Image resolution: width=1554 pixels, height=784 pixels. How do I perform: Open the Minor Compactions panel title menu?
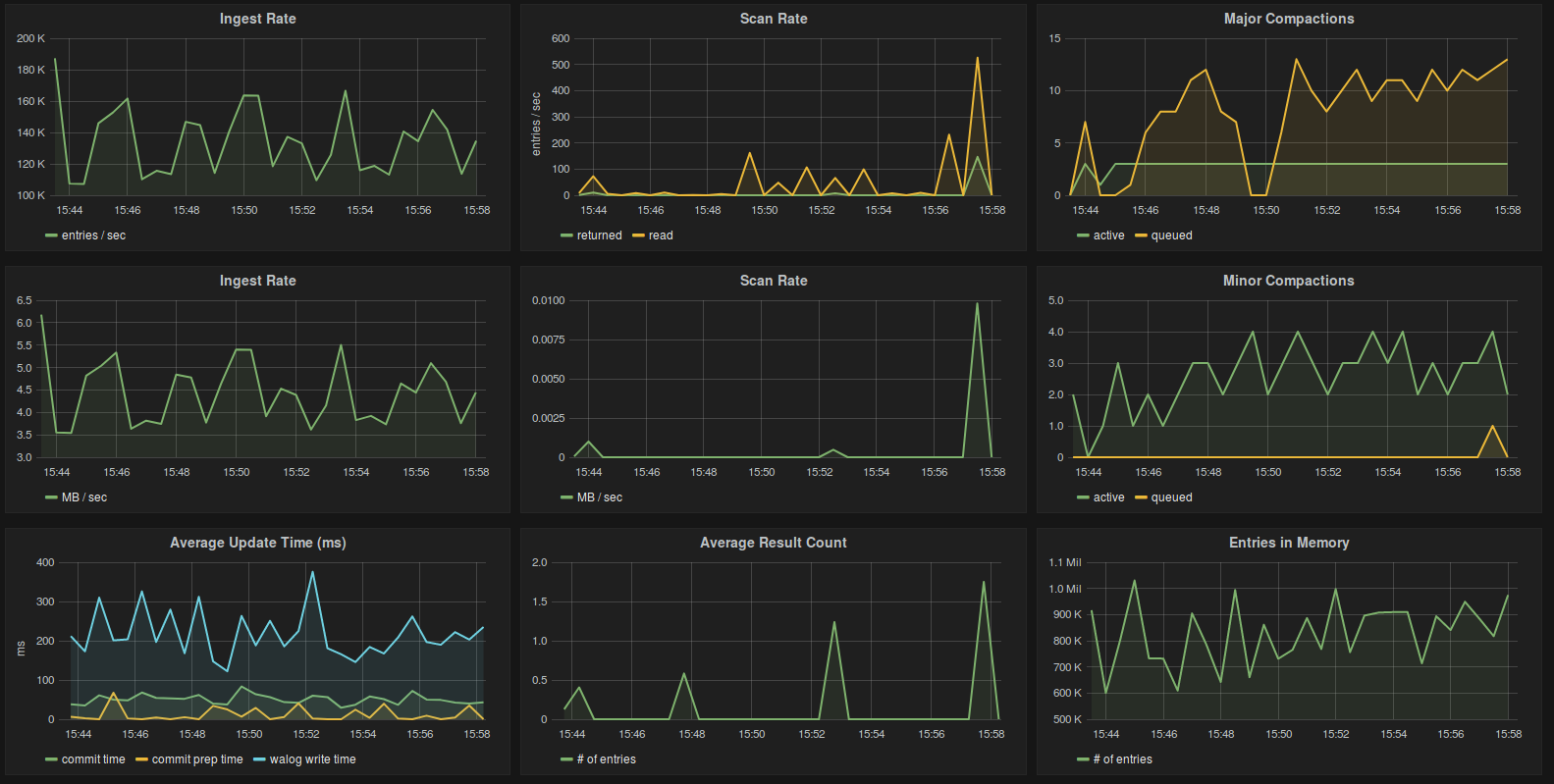[1288, 281]
